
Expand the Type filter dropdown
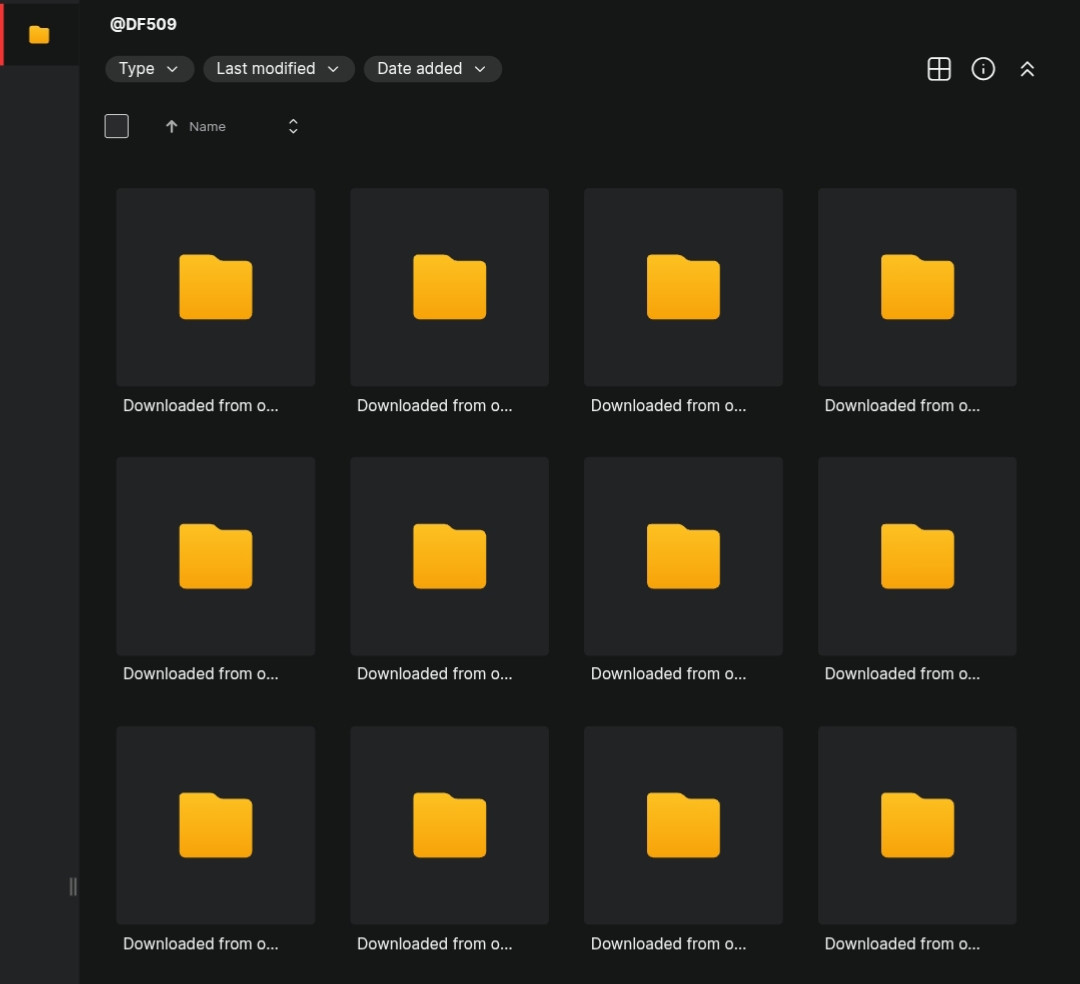[149, 69]
